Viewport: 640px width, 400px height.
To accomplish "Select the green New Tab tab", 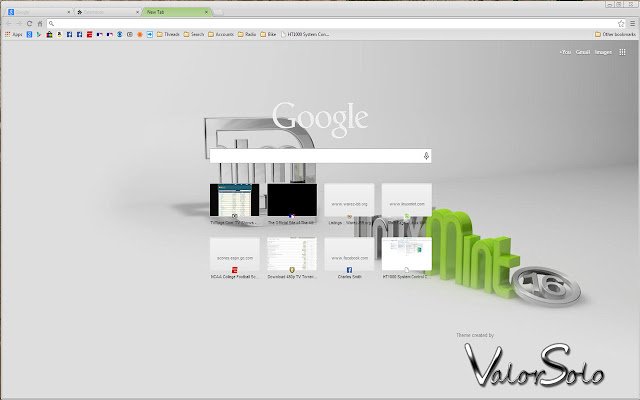I will [176, 12].
